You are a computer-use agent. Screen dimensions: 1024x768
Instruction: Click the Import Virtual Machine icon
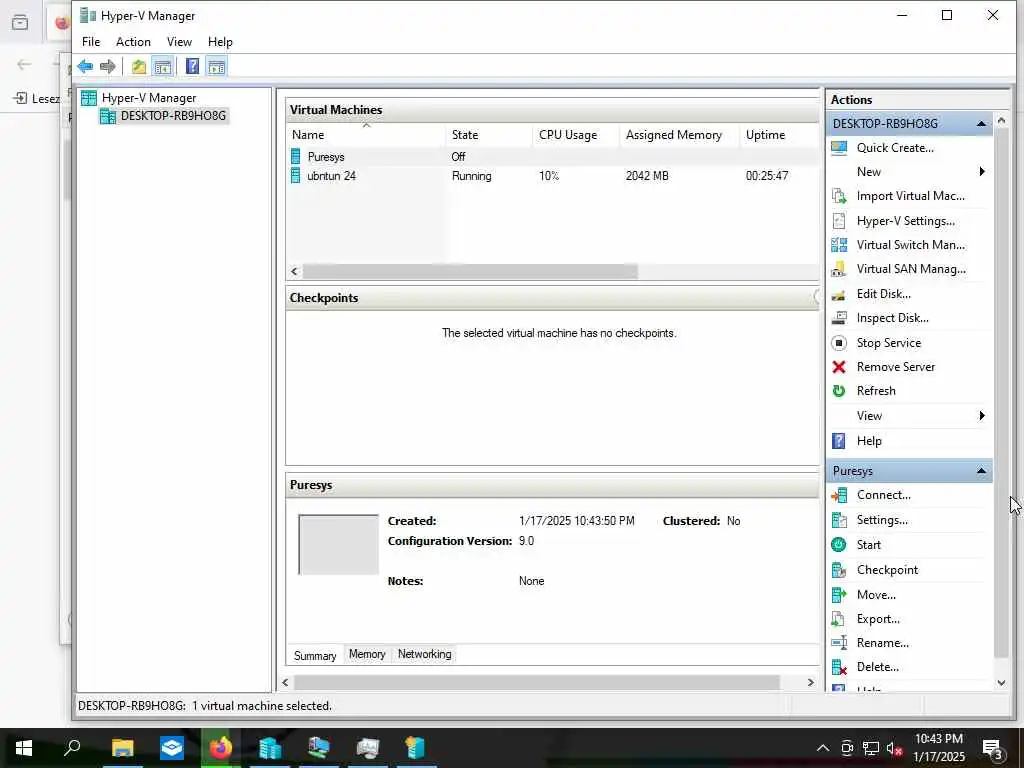tap(839, 196)
